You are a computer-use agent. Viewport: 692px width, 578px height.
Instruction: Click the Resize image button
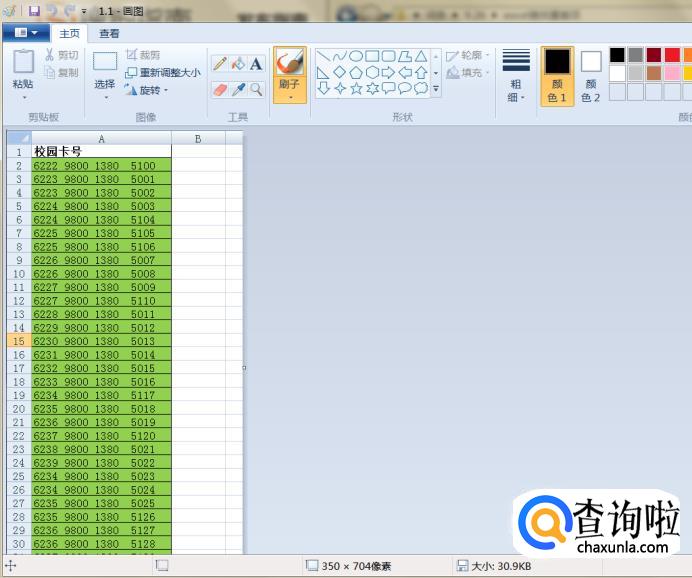pyautogui.click(x=163, y=72)
